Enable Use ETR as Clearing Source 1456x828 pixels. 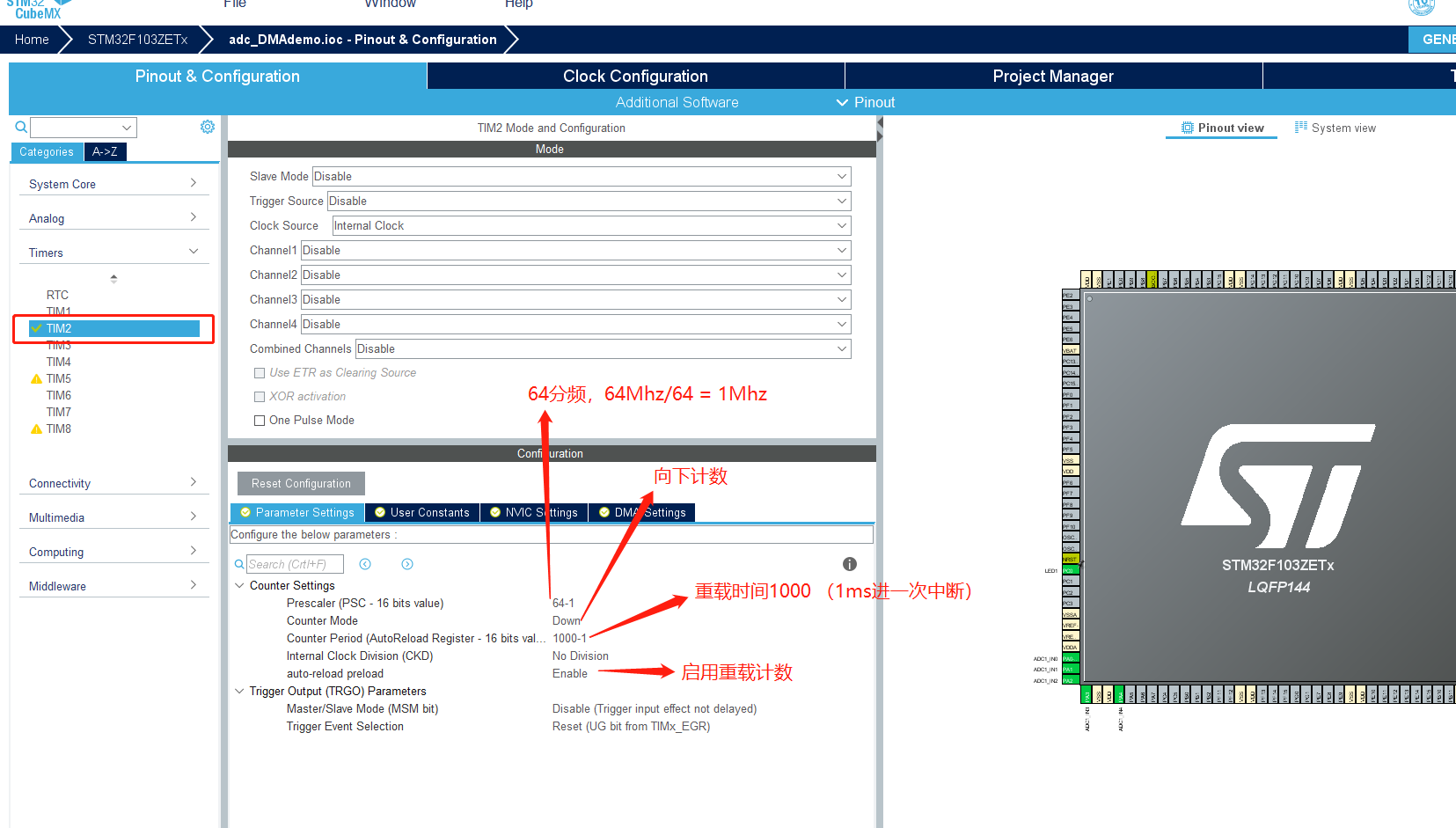260,373
